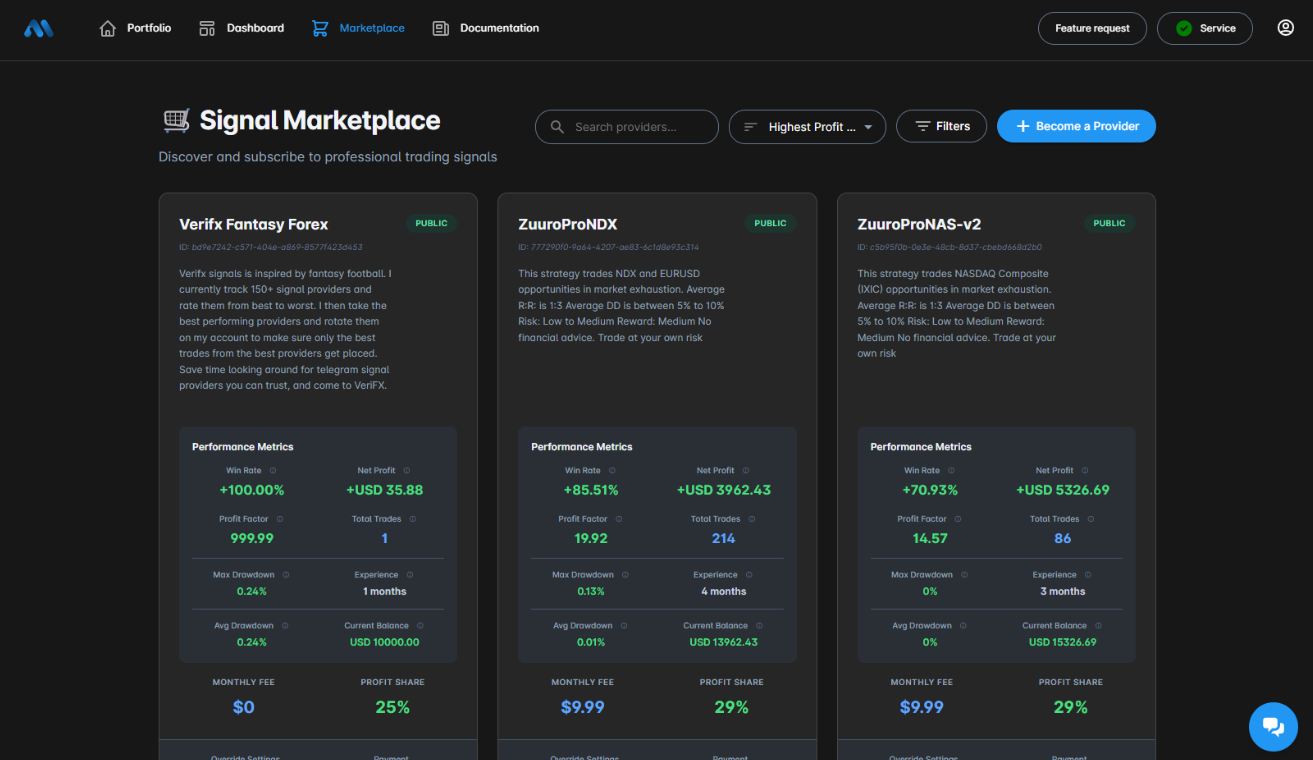Click Net Profit info icon on Verifx card

click(x=407, y=470)
